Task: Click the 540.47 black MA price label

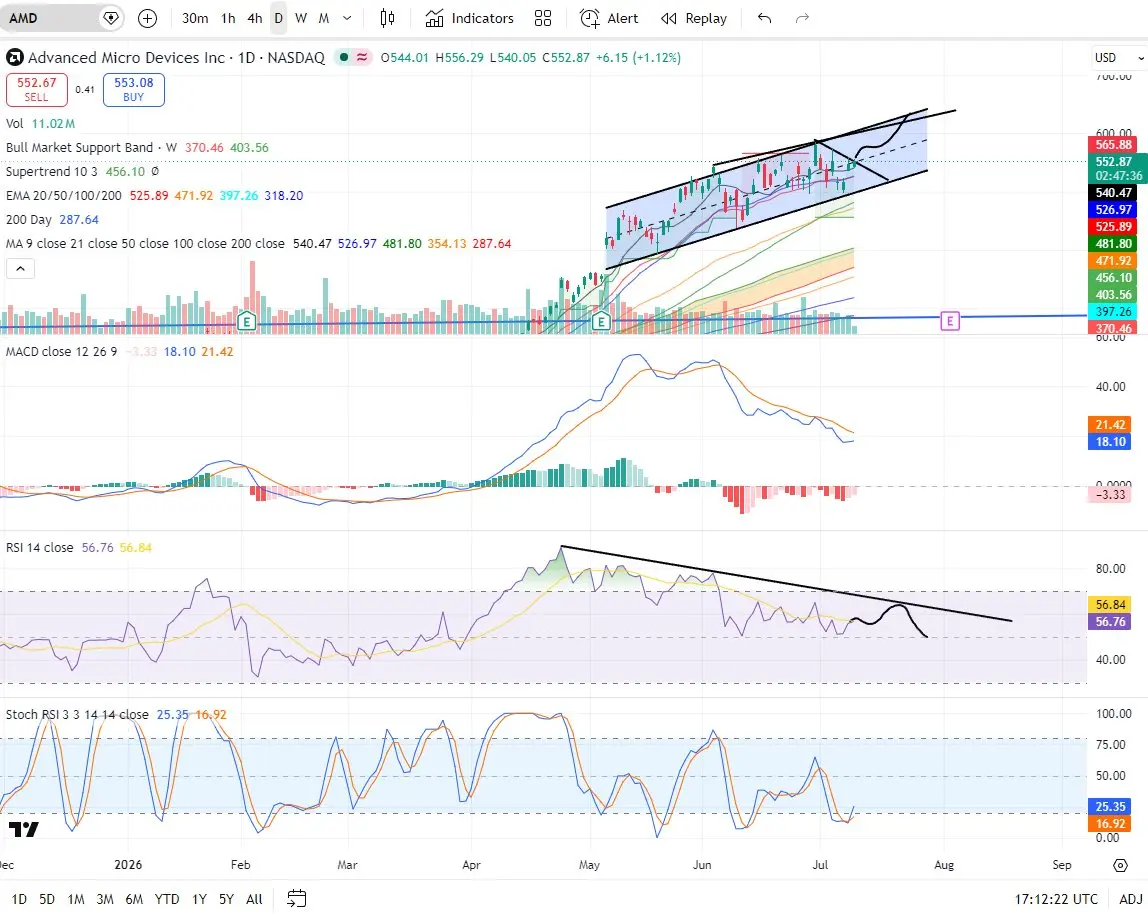Action: (x=1113, y=193)
